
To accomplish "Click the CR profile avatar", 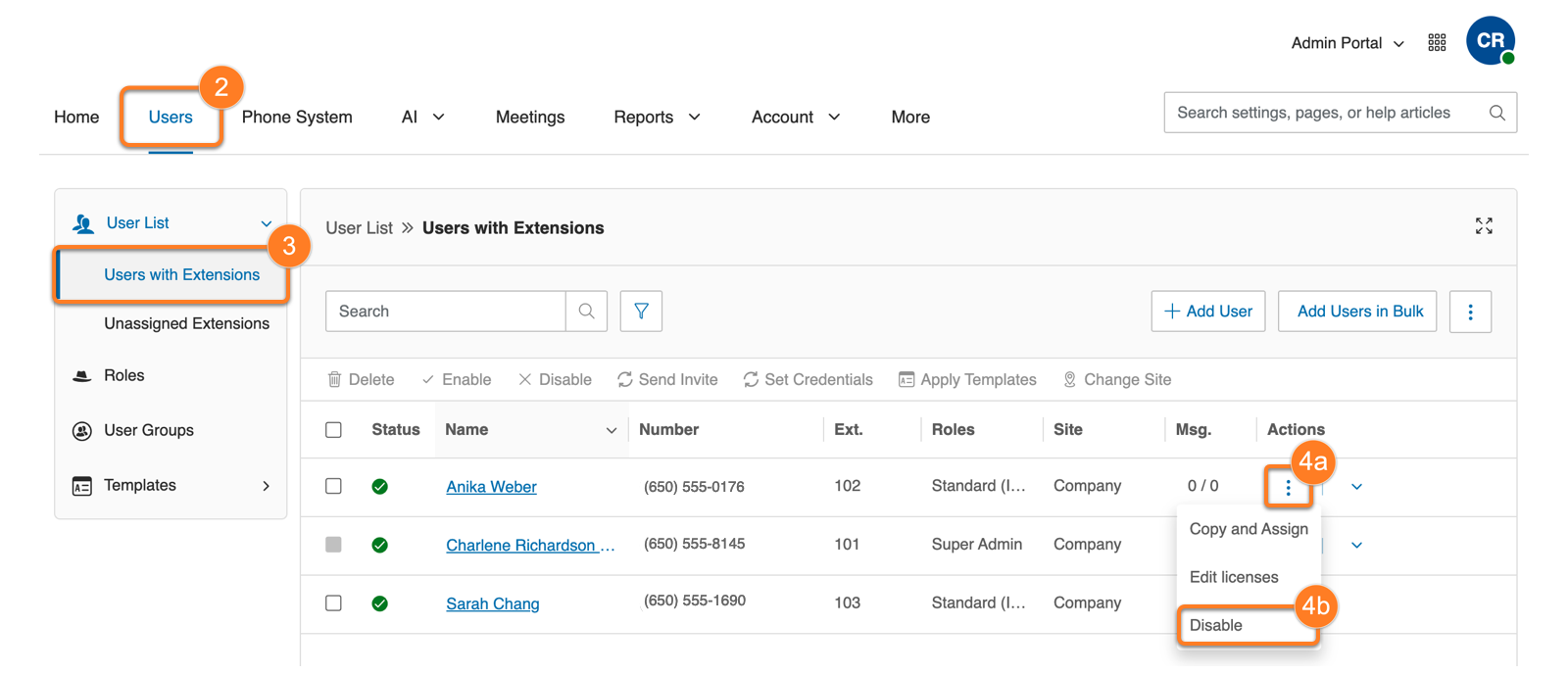I will (1490, 41).
